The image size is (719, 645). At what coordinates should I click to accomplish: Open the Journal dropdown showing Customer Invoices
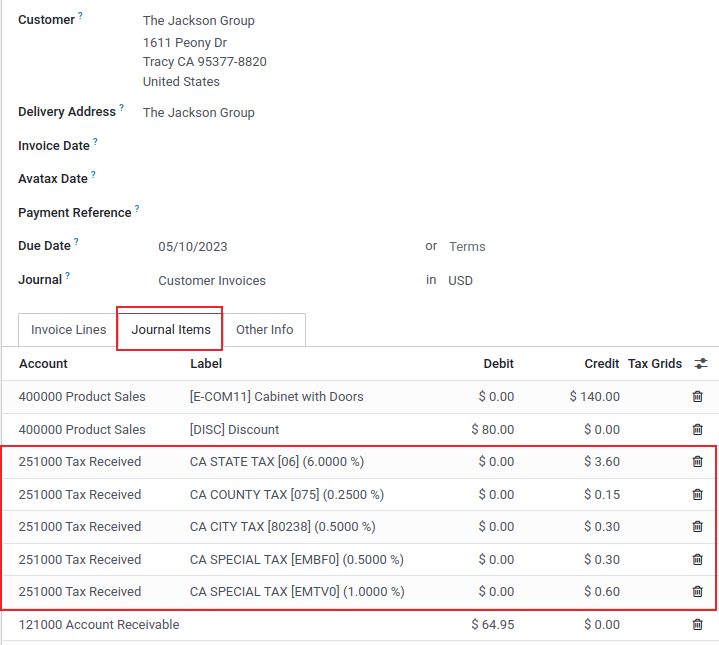(280, 281)
